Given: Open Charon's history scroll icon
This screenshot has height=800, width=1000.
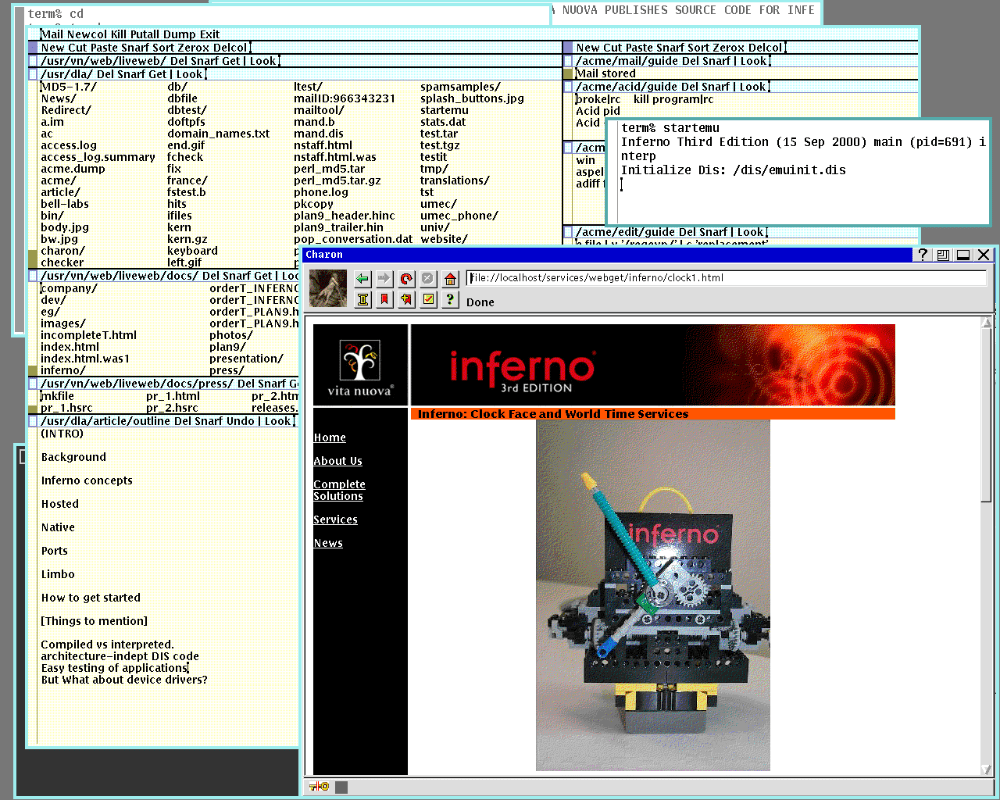Looking at the screenshot, I should (363, 299).
